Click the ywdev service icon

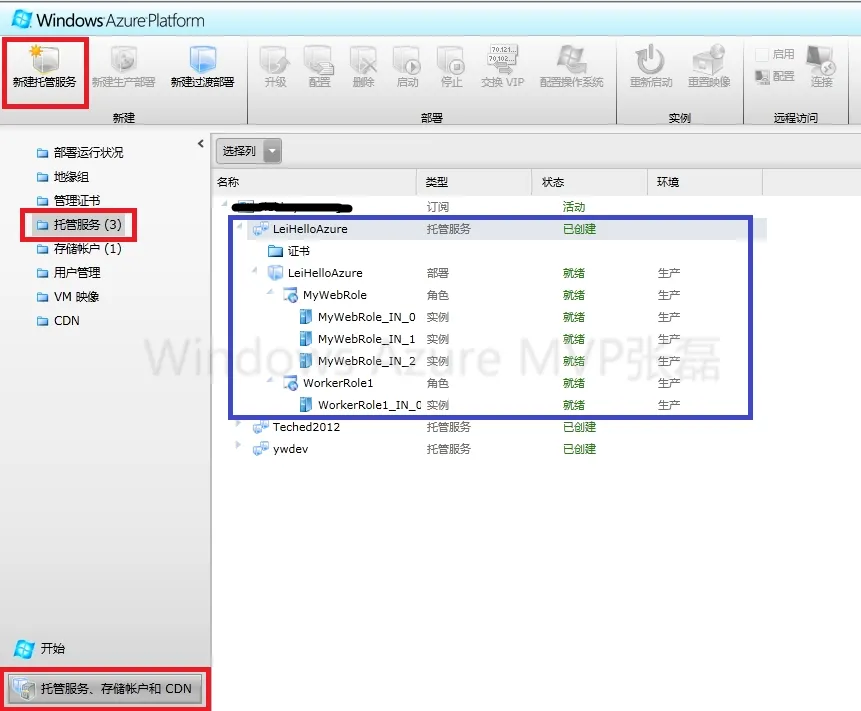pyautogui.click(x=260, y=449)
